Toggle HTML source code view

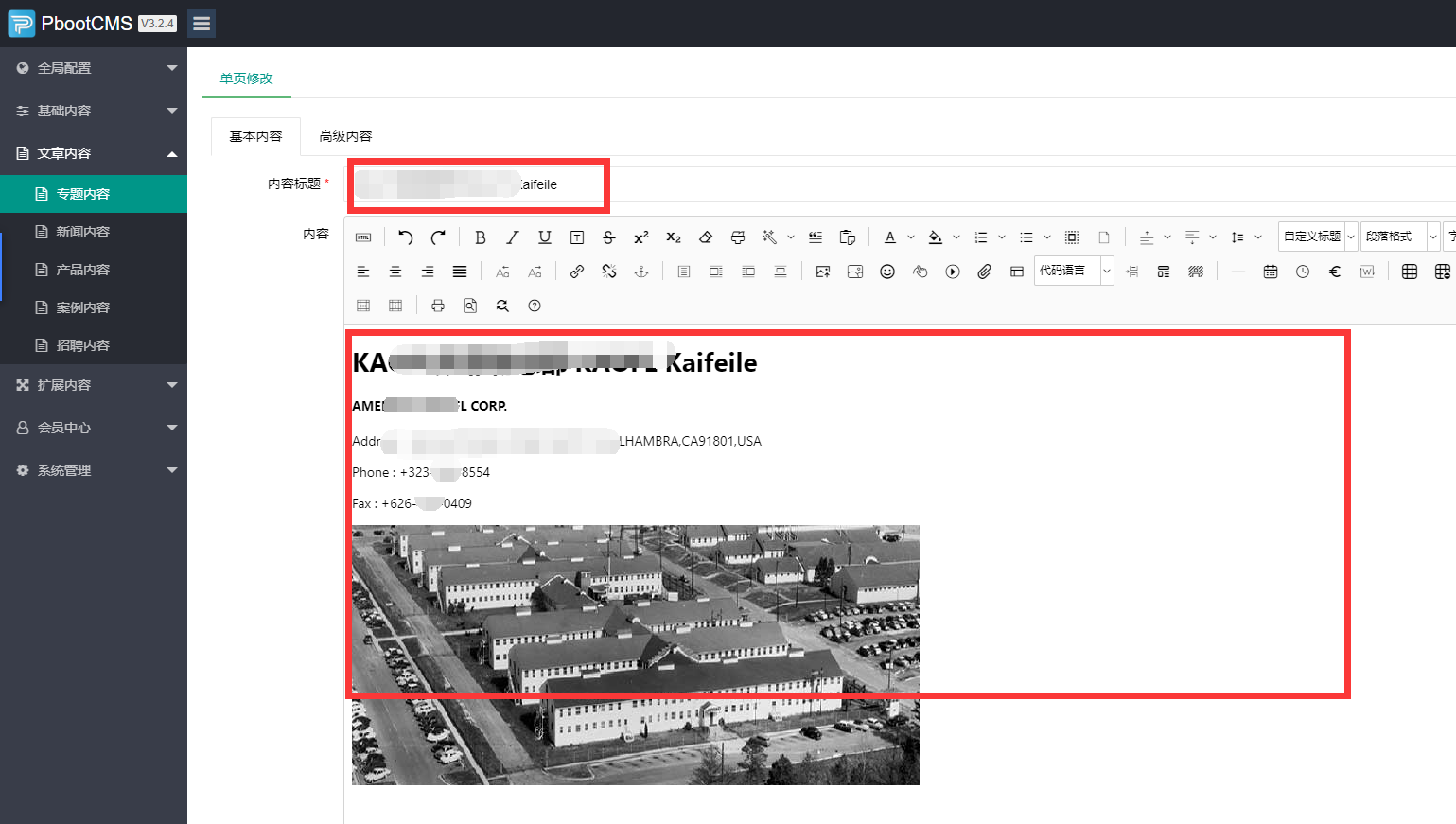pyautogui.click(x=363, y=237)
